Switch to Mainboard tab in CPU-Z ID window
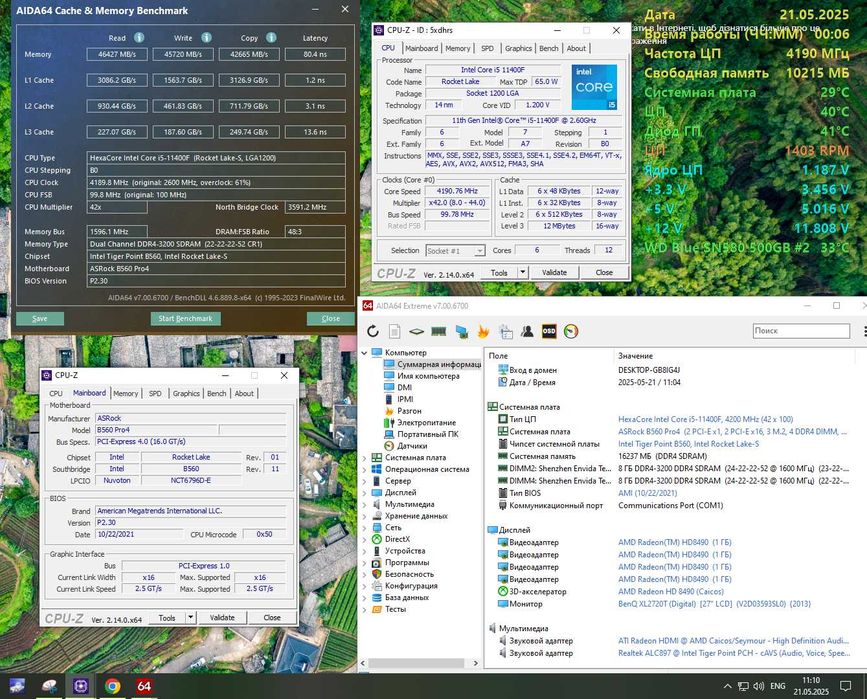 [x=421, y=48]
